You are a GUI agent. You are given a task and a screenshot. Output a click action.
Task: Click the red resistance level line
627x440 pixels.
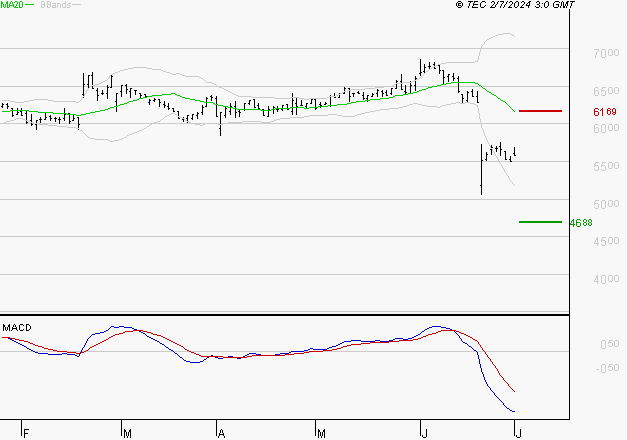coord(540,111)
